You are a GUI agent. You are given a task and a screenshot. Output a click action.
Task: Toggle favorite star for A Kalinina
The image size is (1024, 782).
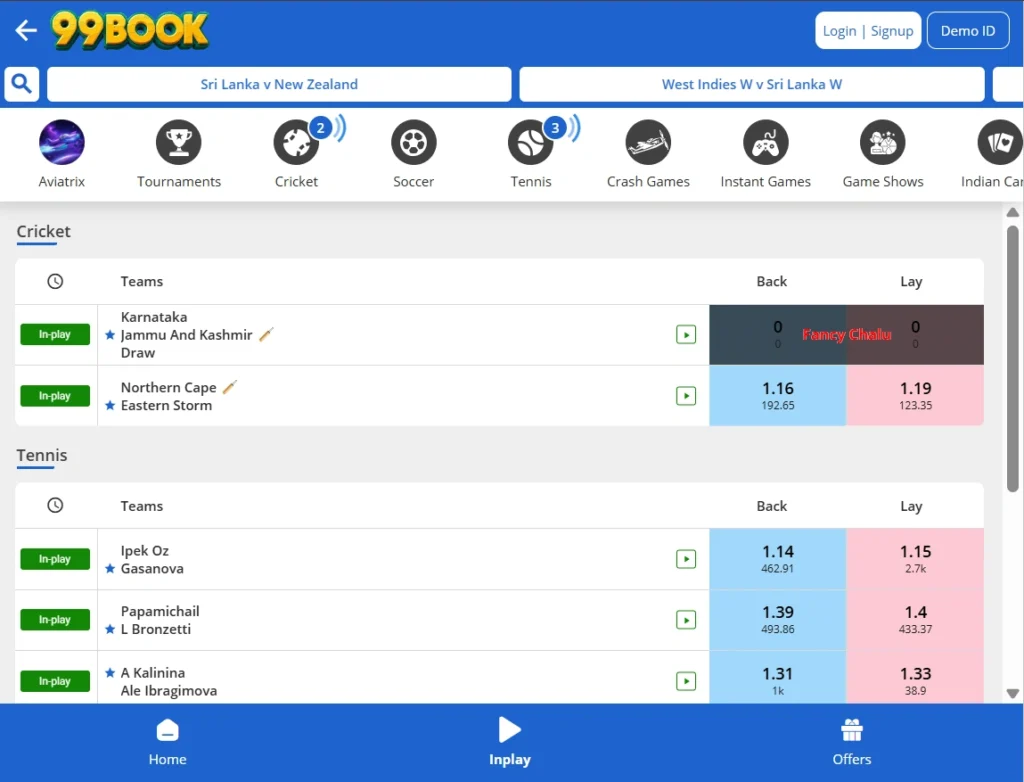pos(110,673)
